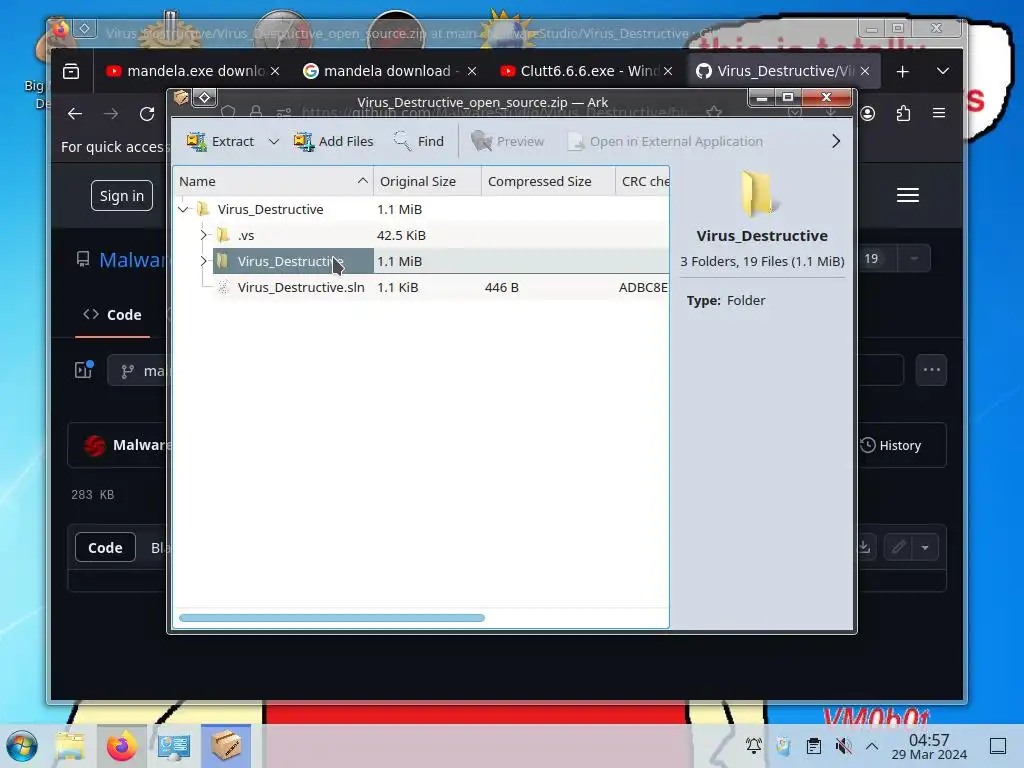Open GitHub page navigation hamburger menu
This screenshot has height=768, width=1024.
coord(908,195)
